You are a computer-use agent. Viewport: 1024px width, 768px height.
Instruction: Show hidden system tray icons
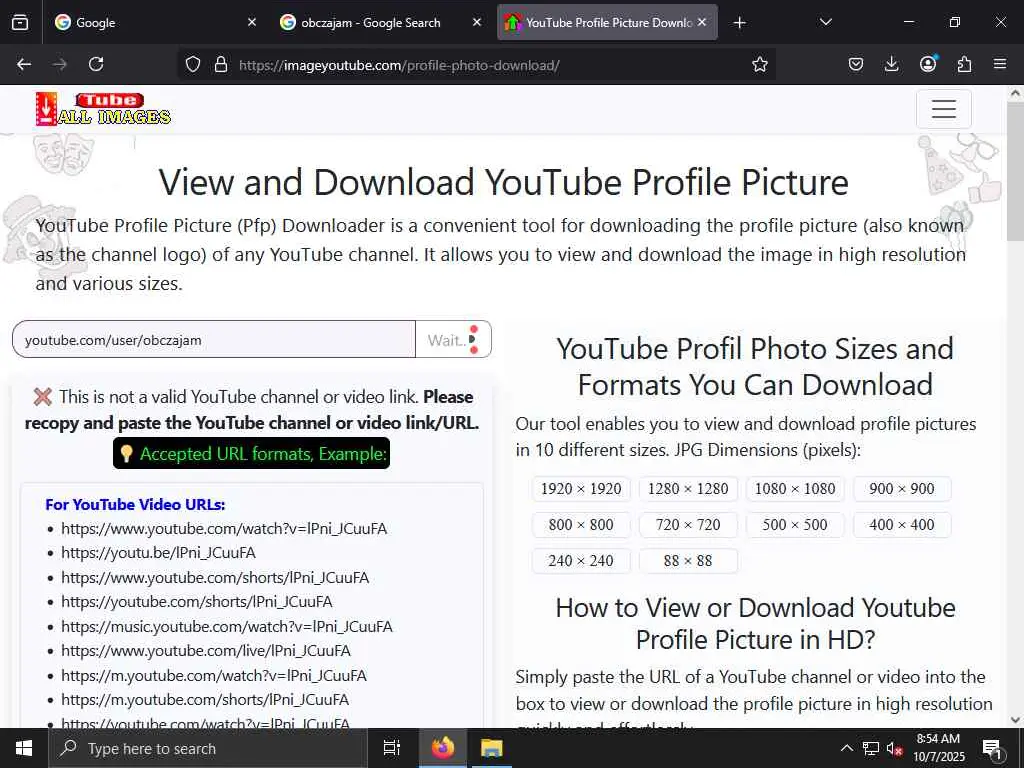[x=846, y=748]
